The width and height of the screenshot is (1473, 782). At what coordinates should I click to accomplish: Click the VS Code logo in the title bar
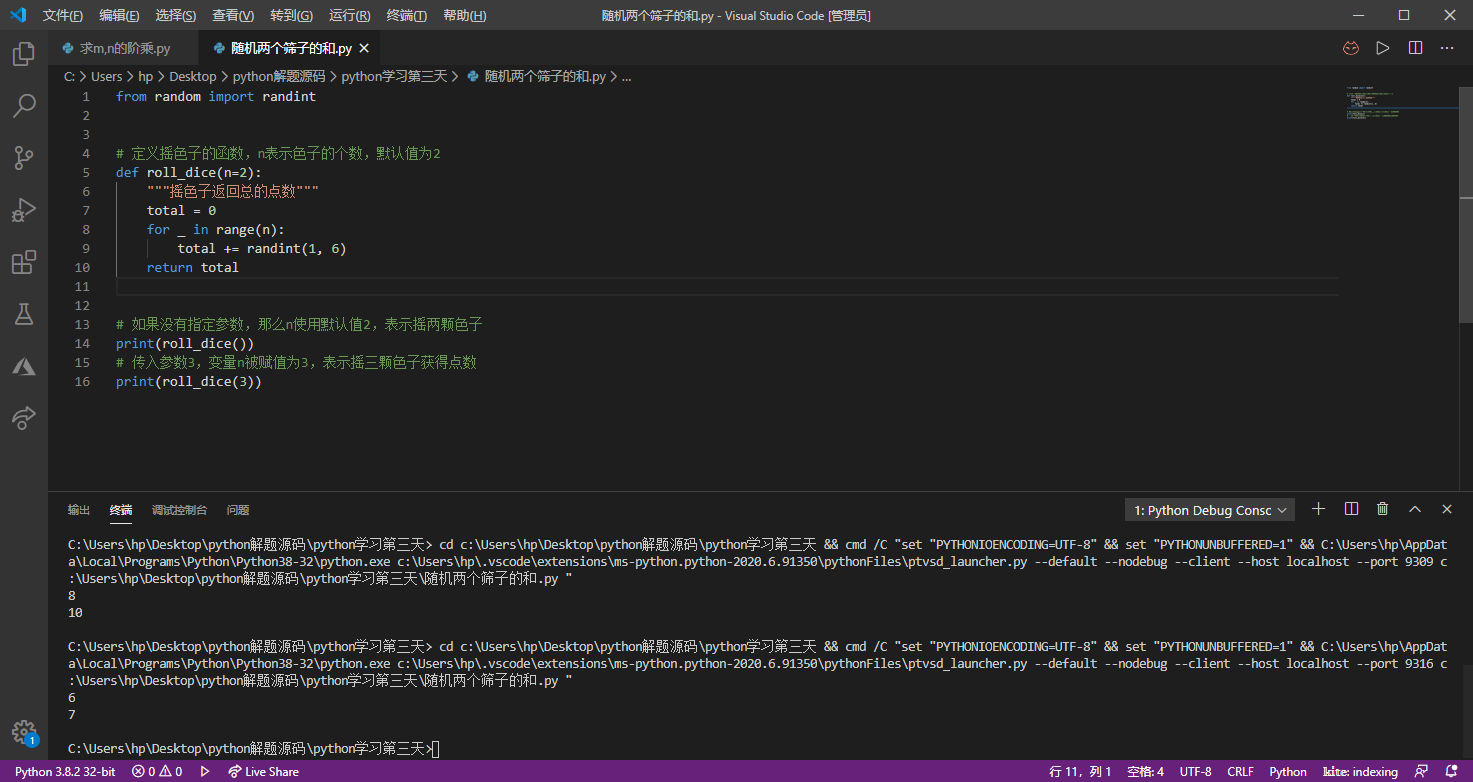[18, 15]
